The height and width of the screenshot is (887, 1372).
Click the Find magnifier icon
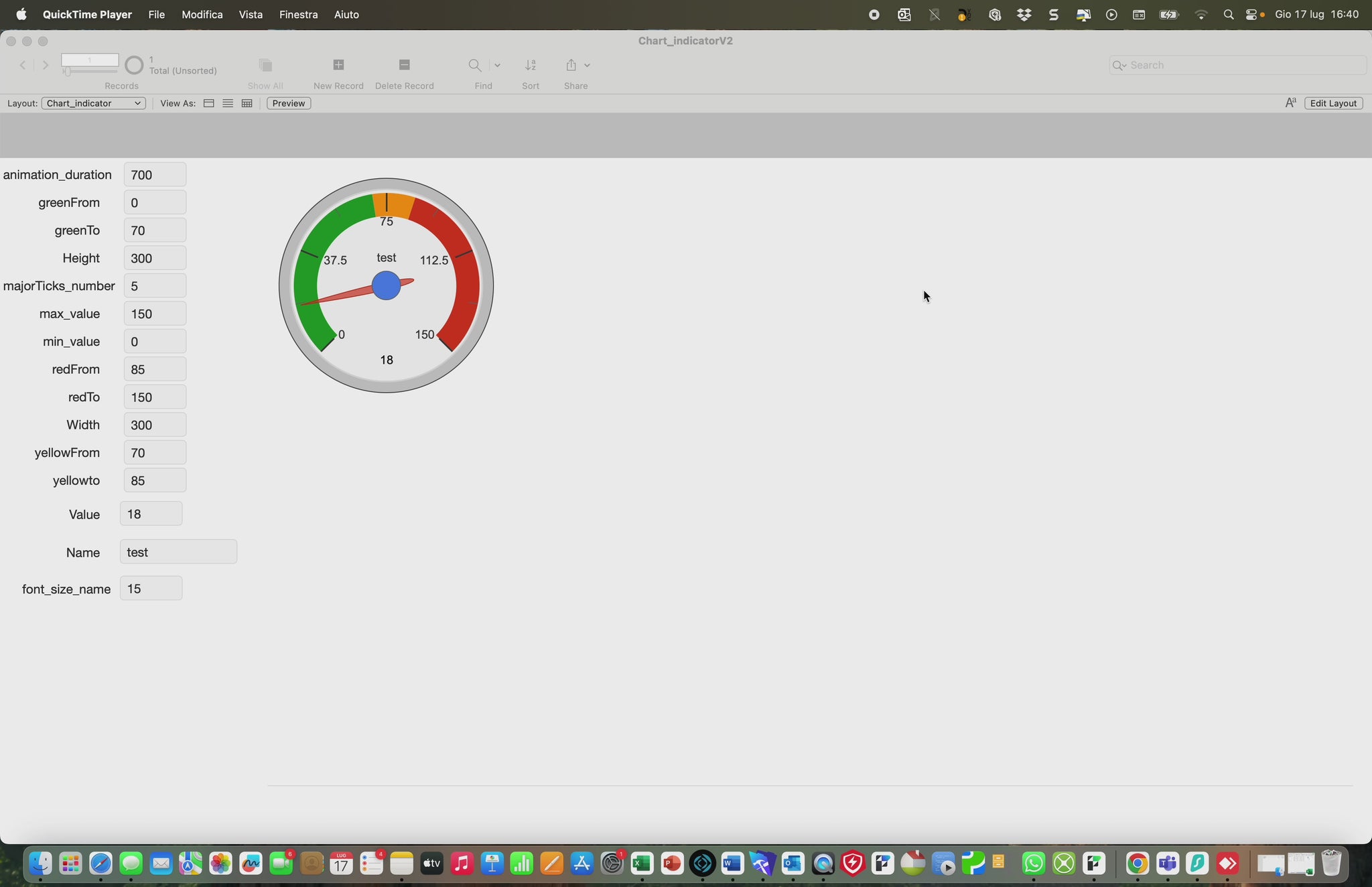coord(474,65)
